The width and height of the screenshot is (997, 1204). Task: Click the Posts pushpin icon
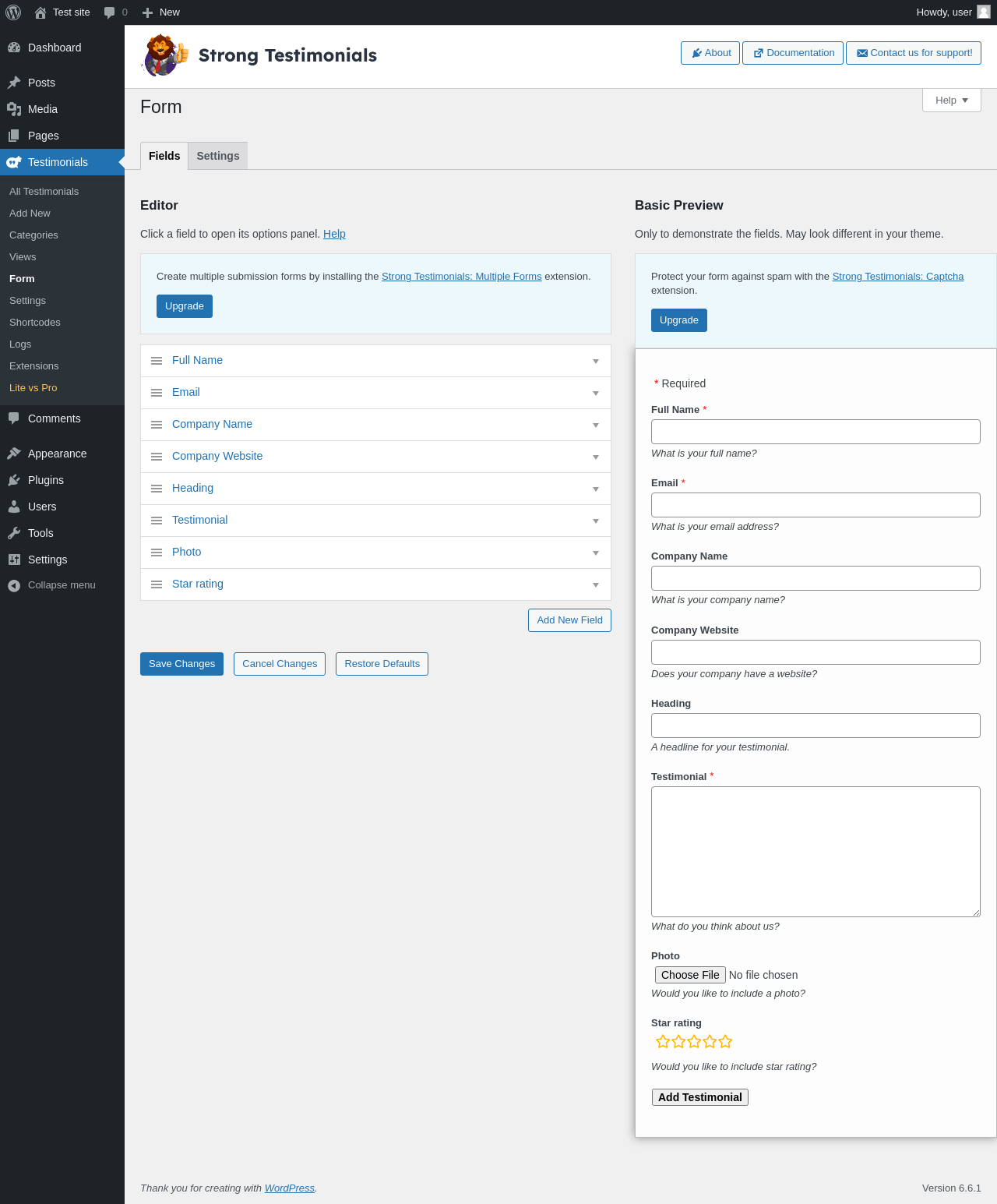click(x=14, y=83)
